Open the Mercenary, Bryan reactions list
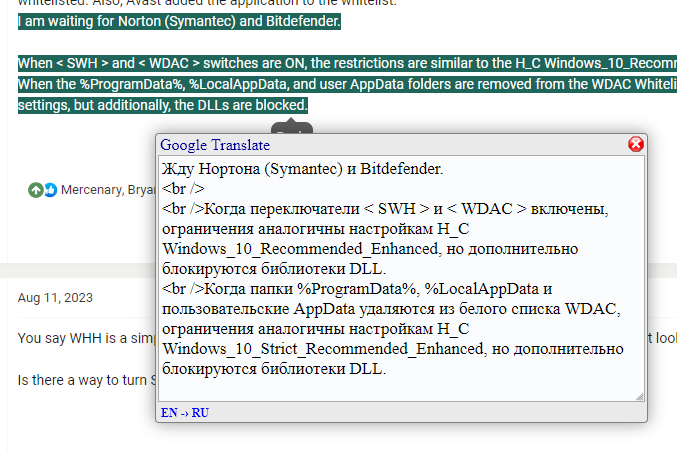This screenshot has width=677, height=452. [108, 190]
